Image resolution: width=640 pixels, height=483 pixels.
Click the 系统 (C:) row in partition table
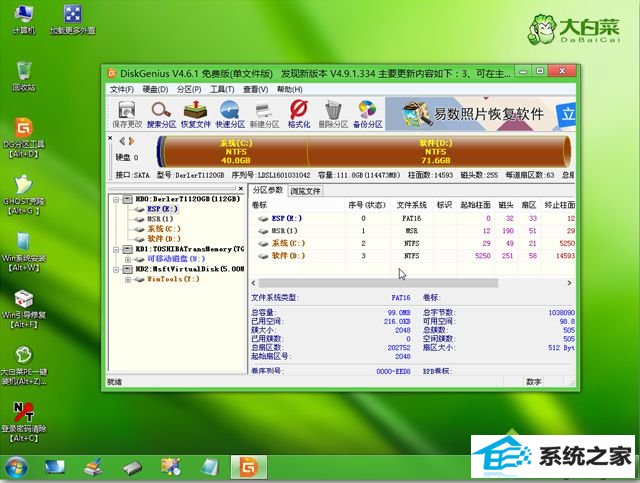point(412,243)
